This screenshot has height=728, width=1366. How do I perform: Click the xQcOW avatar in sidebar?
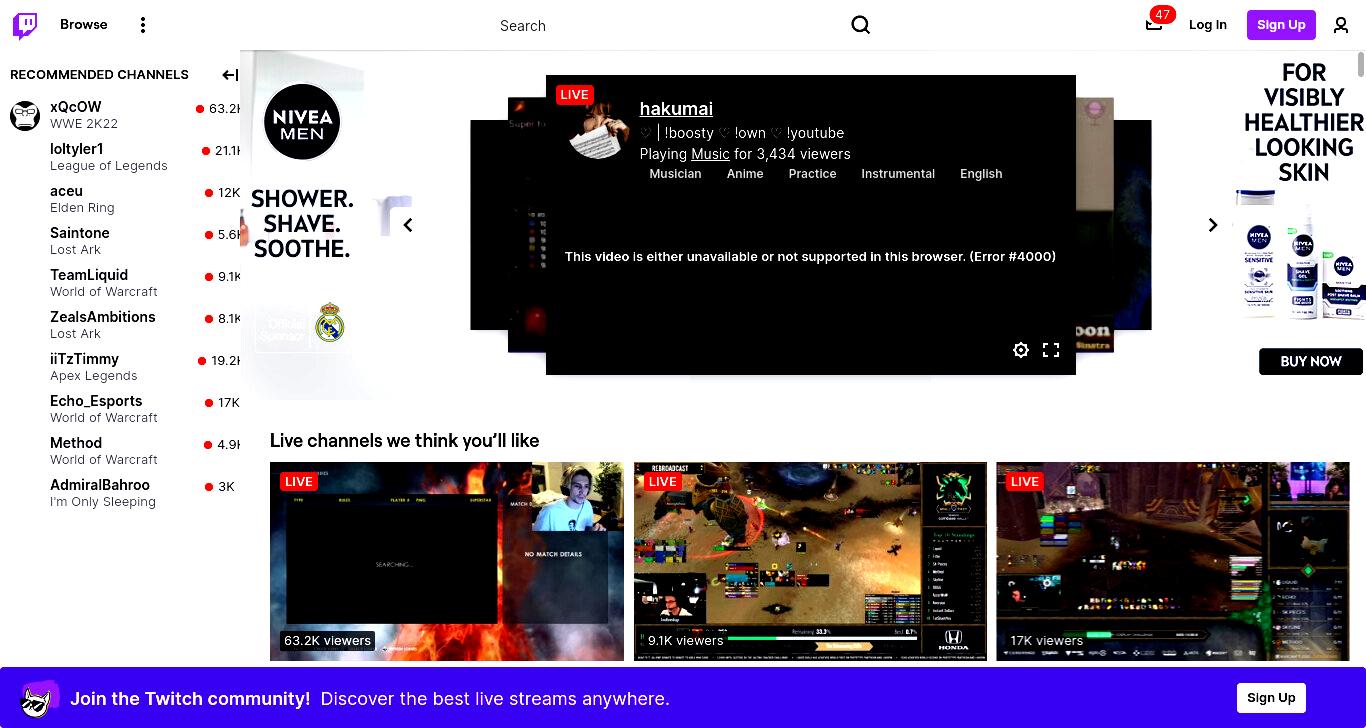[25, 115]
